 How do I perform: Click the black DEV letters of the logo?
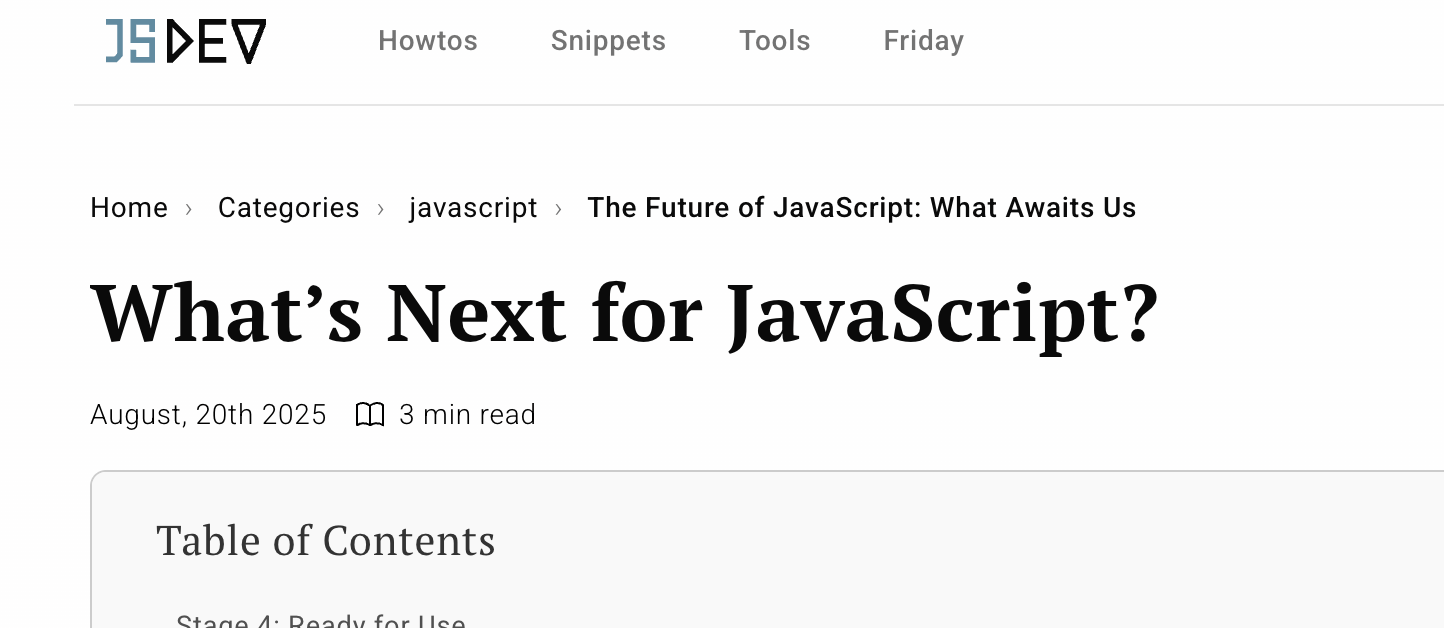216,42
